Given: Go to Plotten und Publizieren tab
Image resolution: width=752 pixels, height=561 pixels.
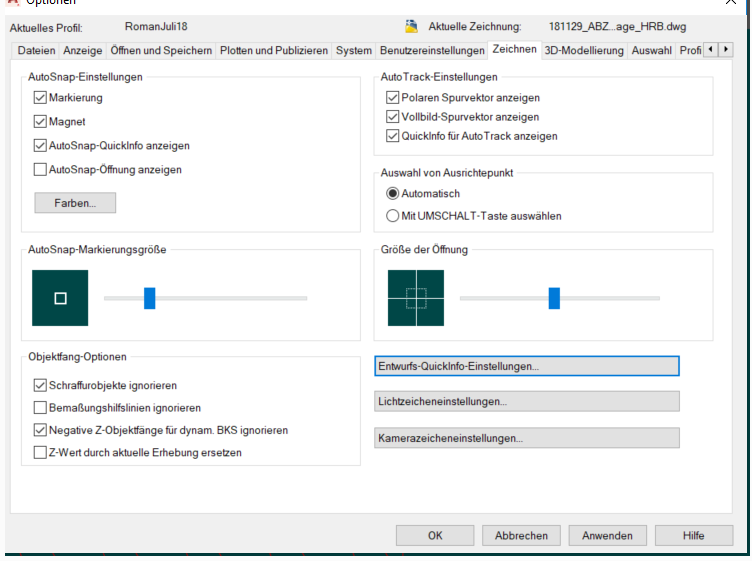Looking at the screenshot, I should [x=274, y=51].
